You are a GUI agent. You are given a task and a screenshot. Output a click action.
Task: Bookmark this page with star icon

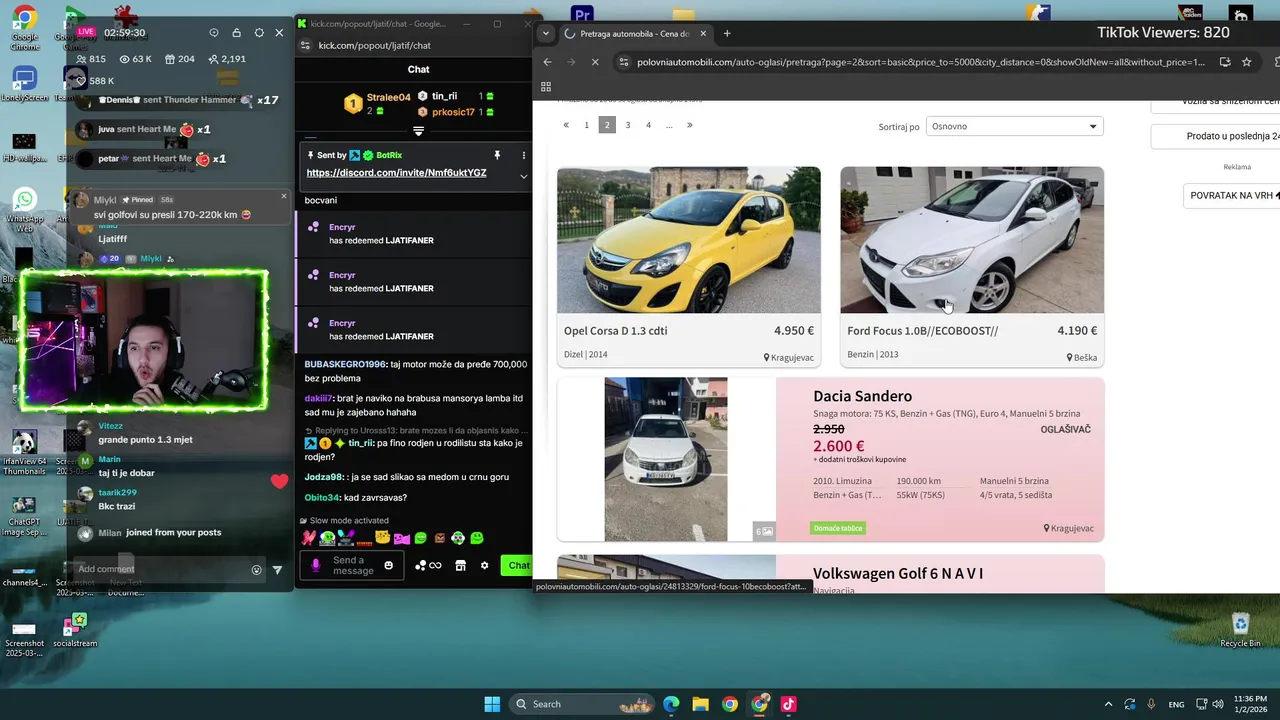click(1246, 62)
